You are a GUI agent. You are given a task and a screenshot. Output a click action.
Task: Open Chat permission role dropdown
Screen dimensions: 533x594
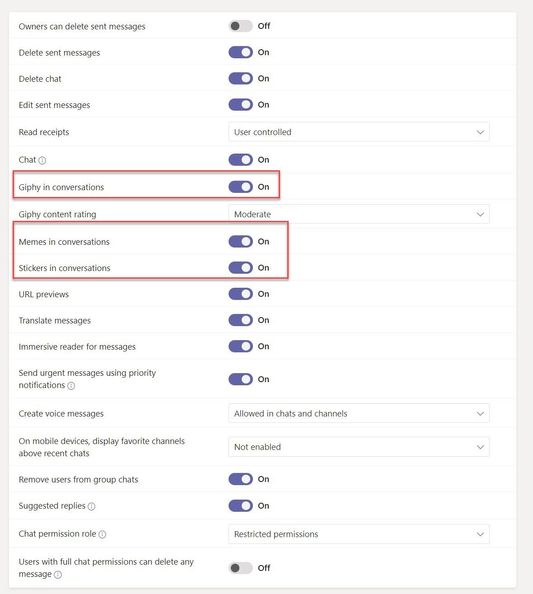pos(359,534)
